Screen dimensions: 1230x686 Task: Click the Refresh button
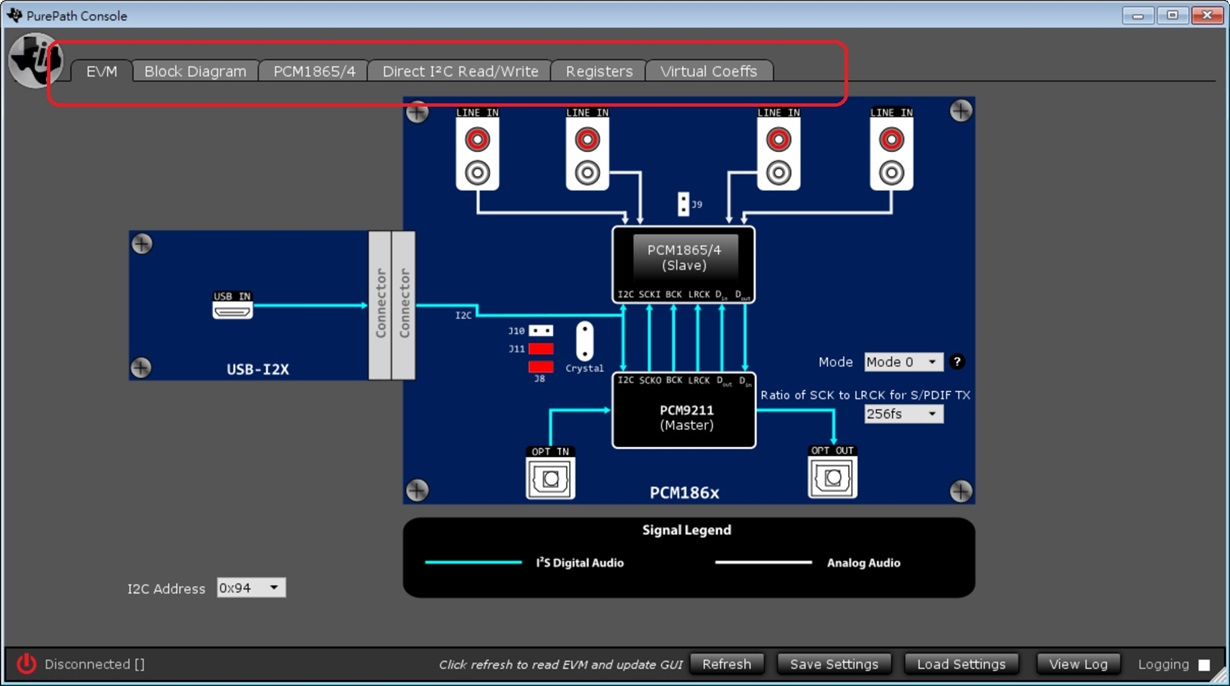pyautogui.click(x=727, y=664)
